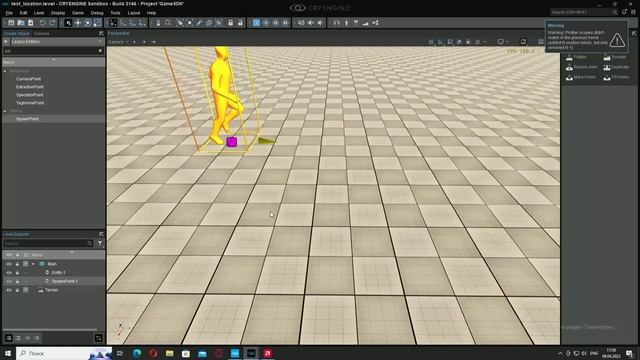Click the Level Explorer search field
Screen dimensions: 640x360
(48, 243)
